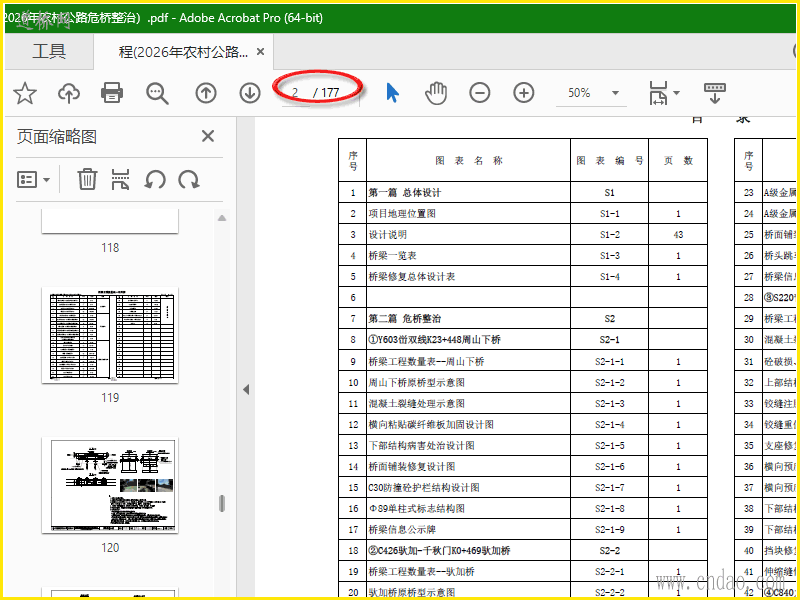Expand the fit-page options dropdown arrow
Image resolution: width=800 pixels, height=600 pixels.
pos(677,93)
